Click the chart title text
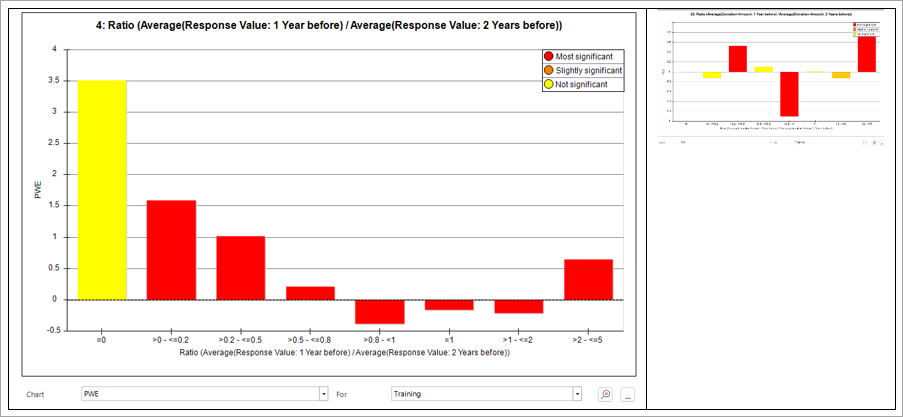The image size is (903, 417). [329, 26]
